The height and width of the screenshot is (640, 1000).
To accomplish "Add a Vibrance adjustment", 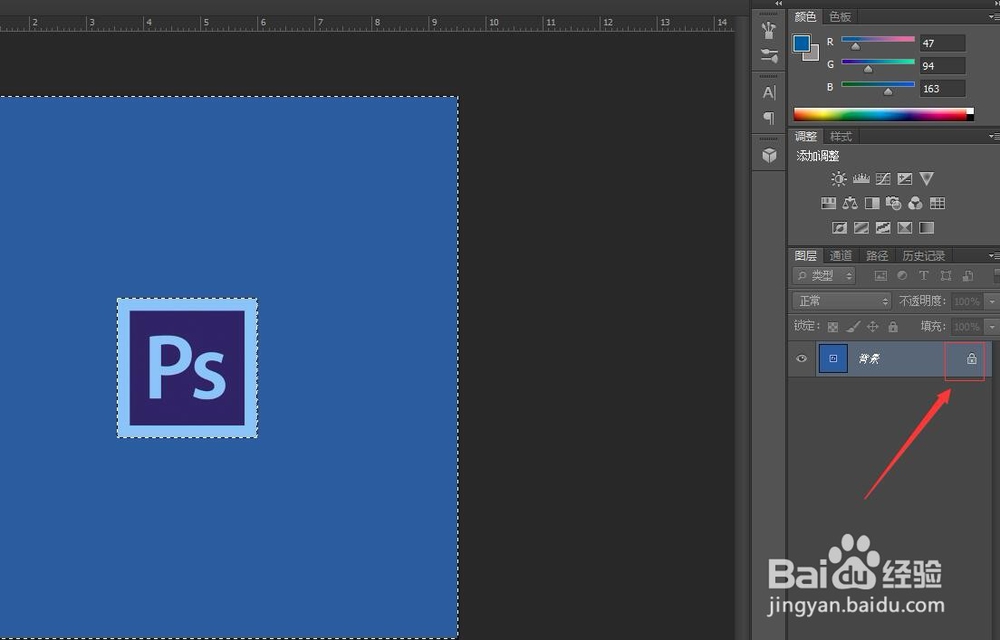I will pos(927,179).
